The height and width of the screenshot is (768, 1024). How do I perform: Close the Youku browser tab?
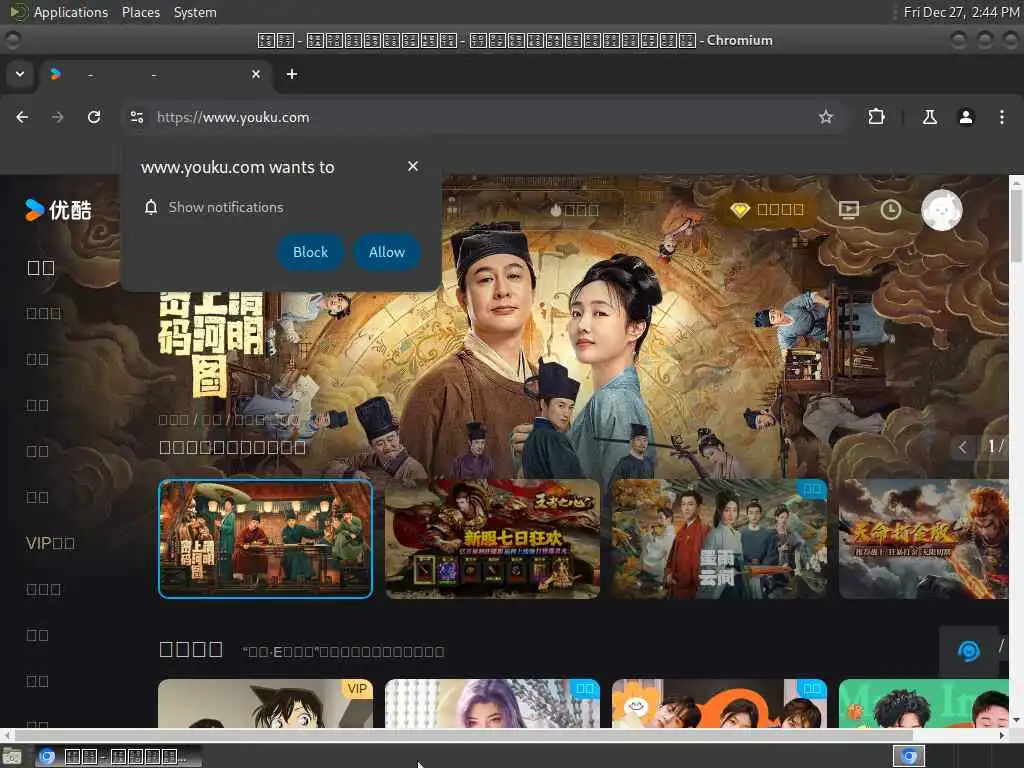point(256,74)
